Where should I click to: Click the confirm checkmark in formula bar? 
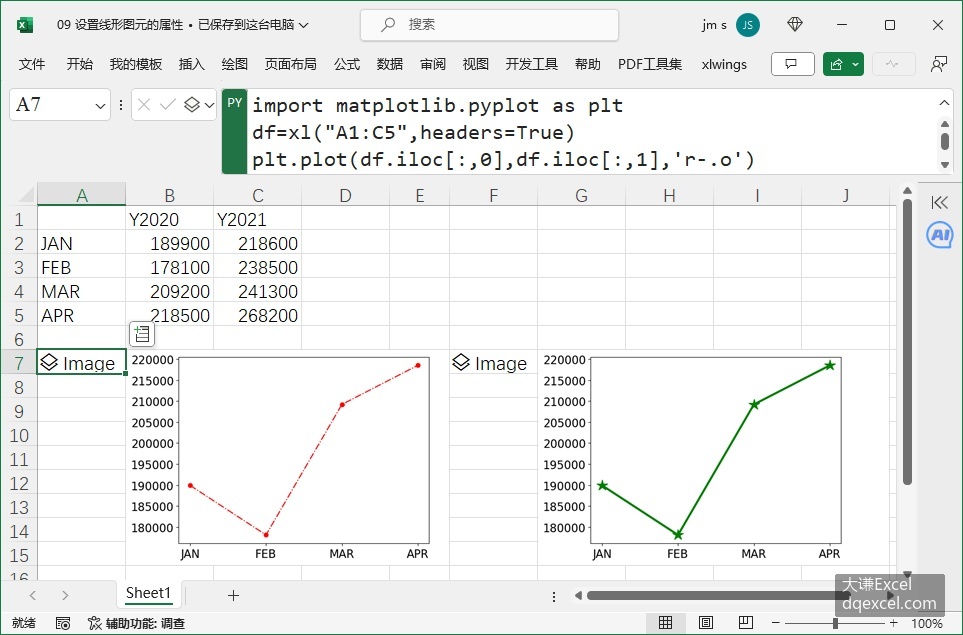(167, 105)
